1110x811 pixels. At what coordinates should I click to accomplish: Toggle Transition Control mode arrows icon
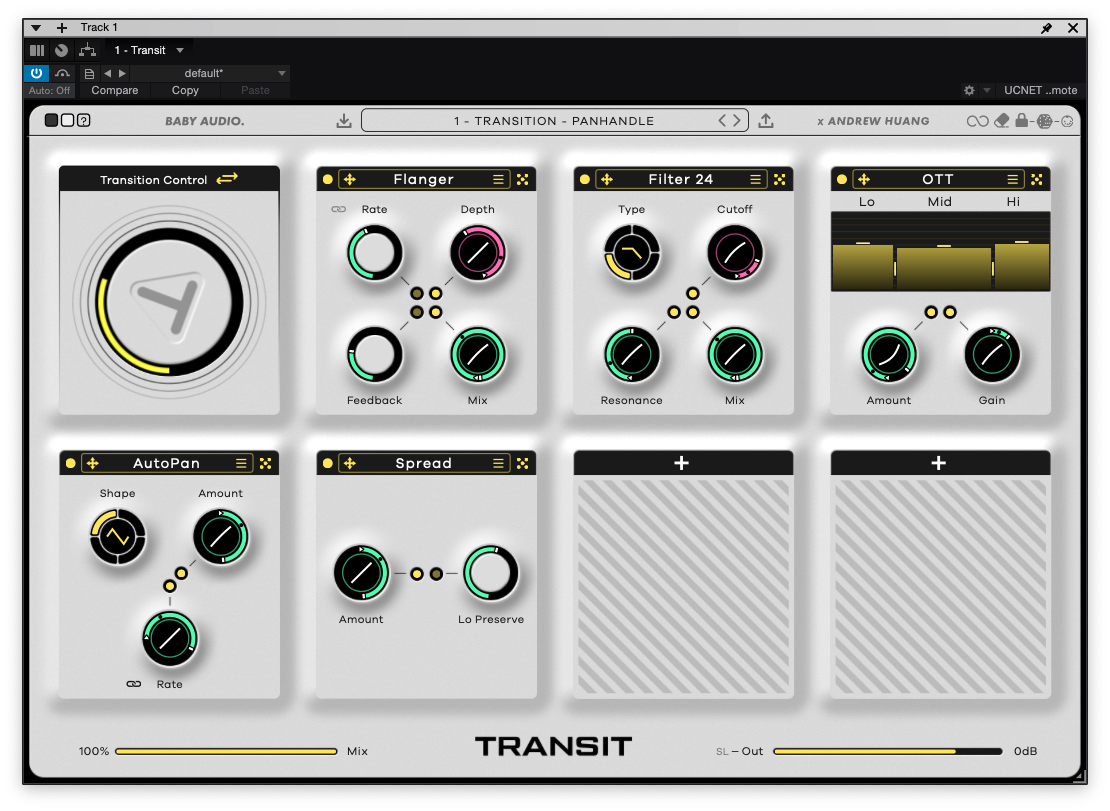[x=227, y=179]
